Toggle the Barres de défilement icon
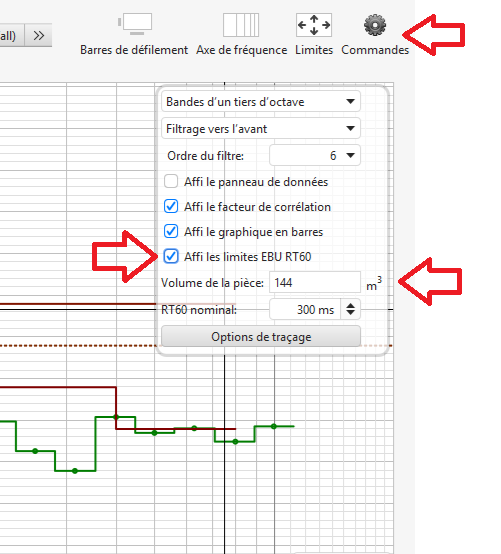 pos(135,24)
